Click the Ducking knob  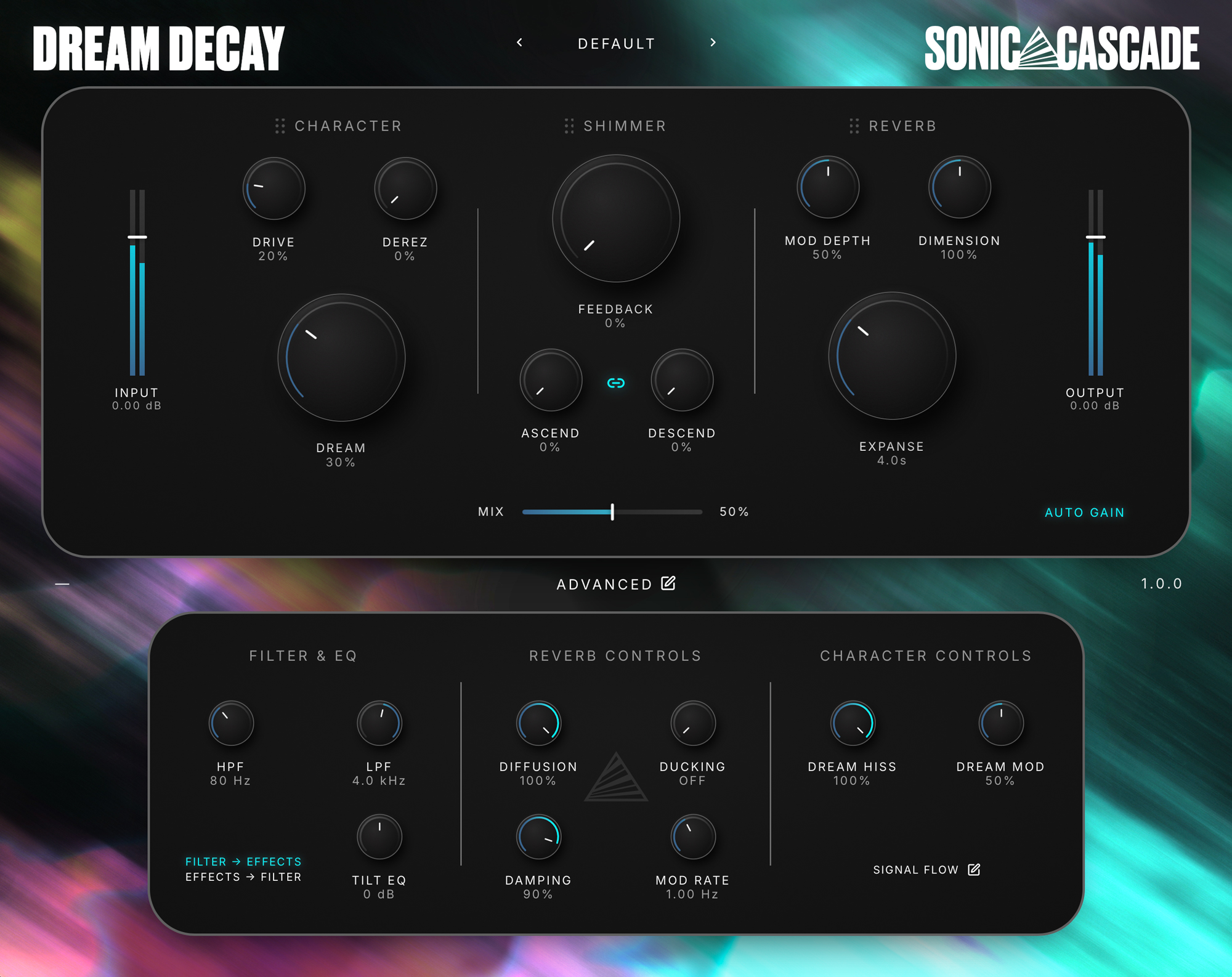pos(693,723)
